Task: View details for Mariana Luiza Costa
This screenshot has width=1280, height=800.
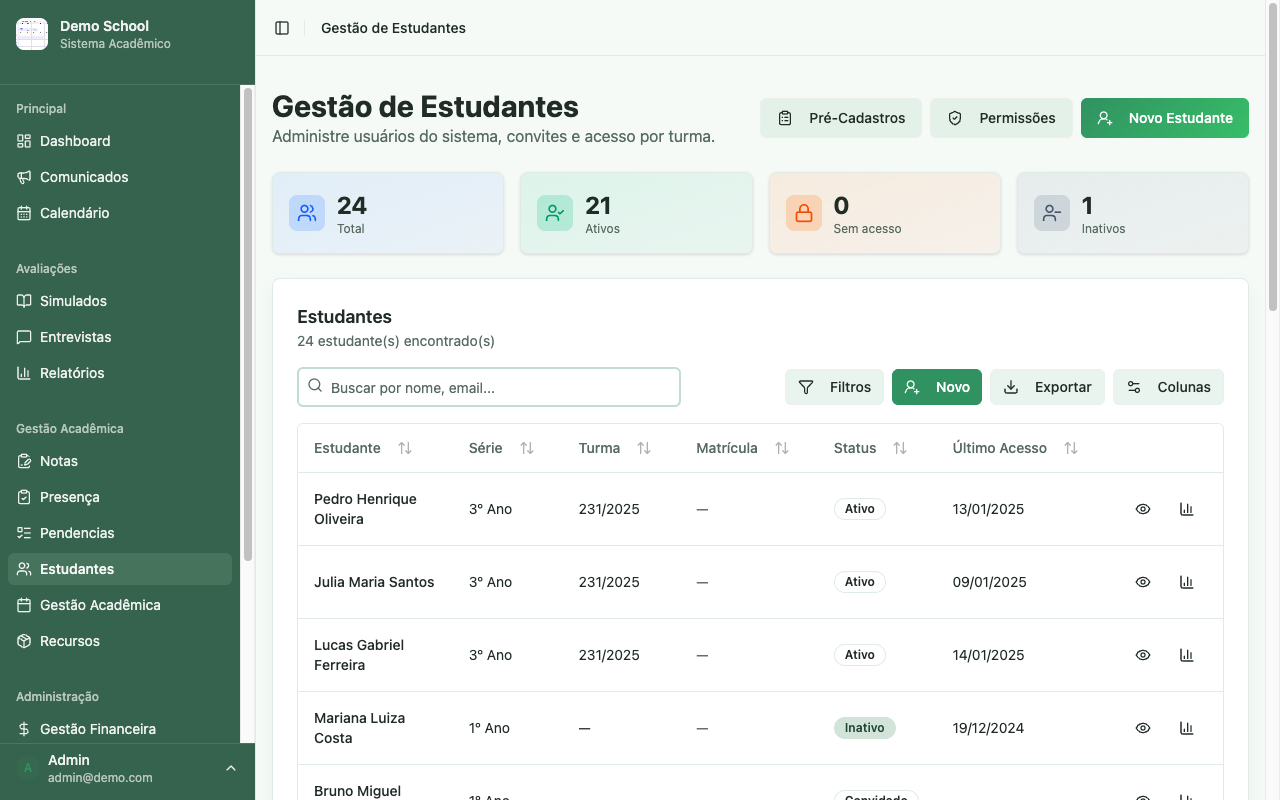Action: (x=1143, y=728)
